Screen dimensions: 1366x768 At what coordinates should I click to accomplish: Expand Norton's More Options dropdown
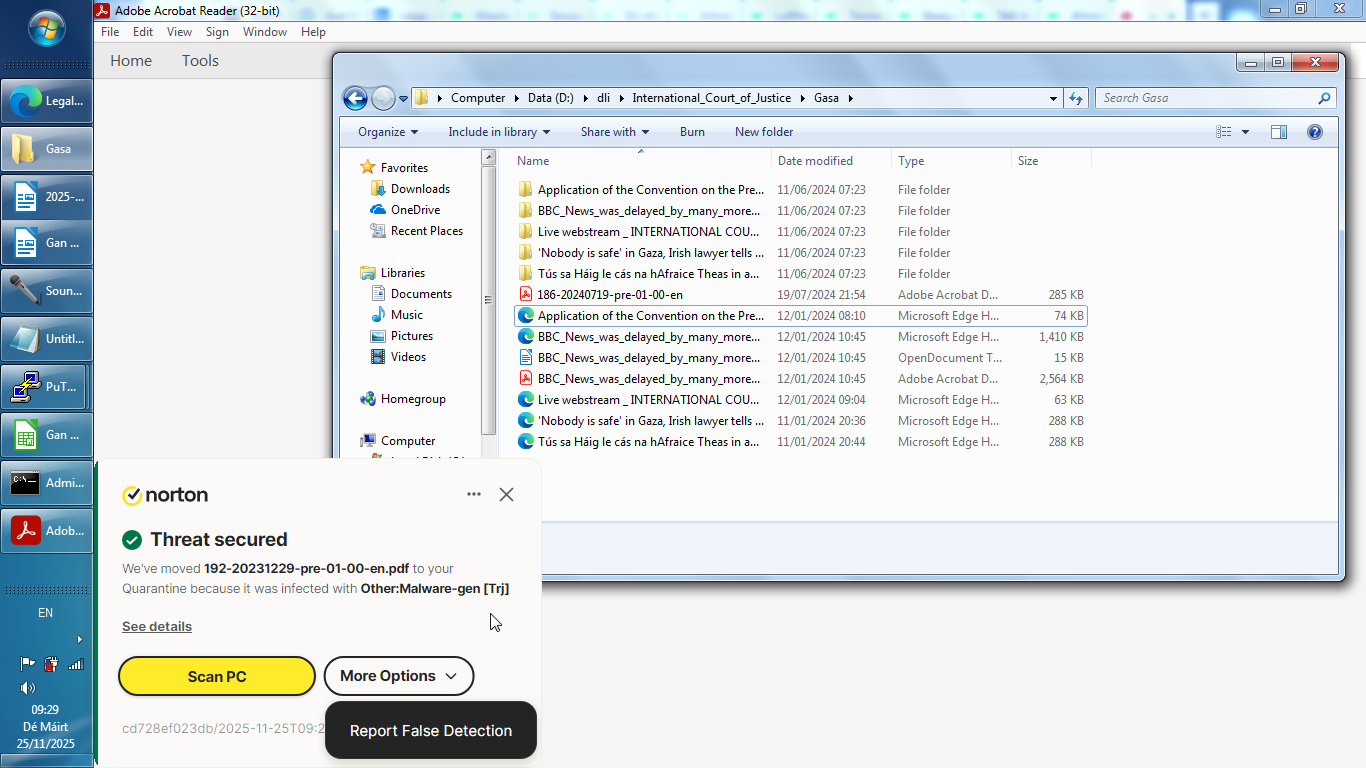(399, 676)
